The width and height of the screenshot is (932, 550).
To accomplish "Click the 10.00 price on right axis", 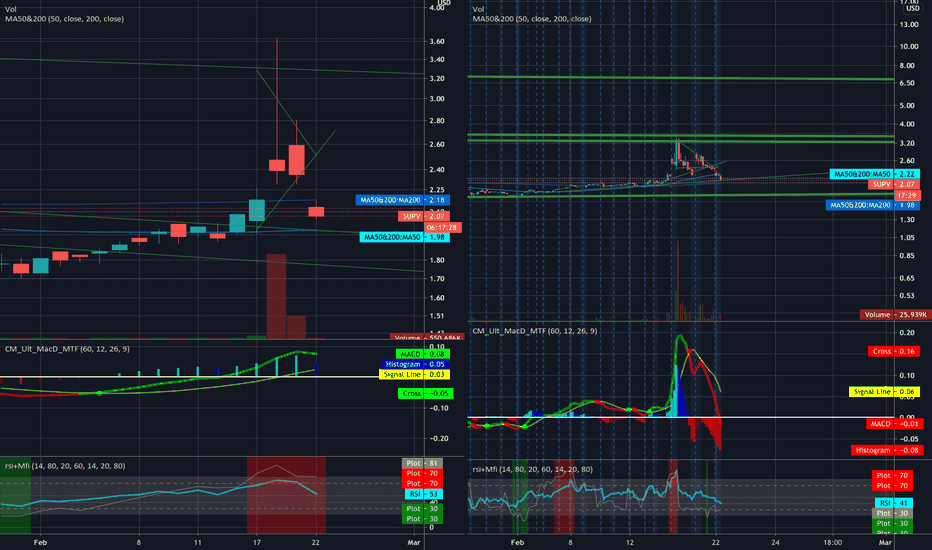I will tap(909, 46).
